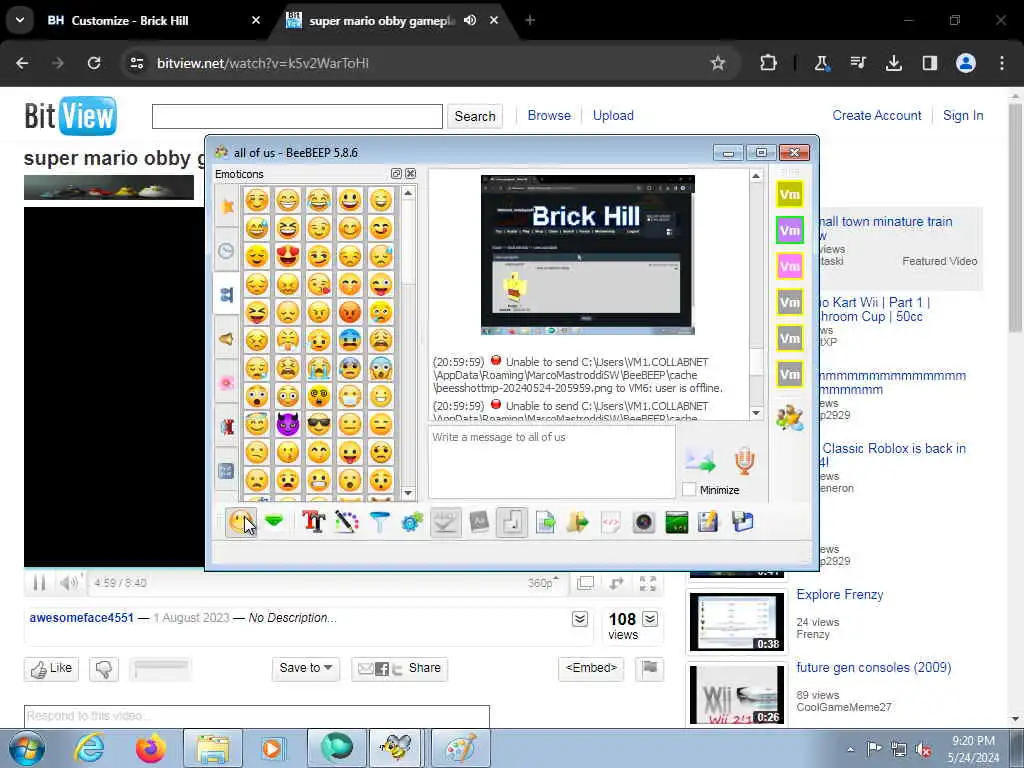Pause the BitView video
The width and height of the screenshot is (1024, 768).
(x=39, y=583)
